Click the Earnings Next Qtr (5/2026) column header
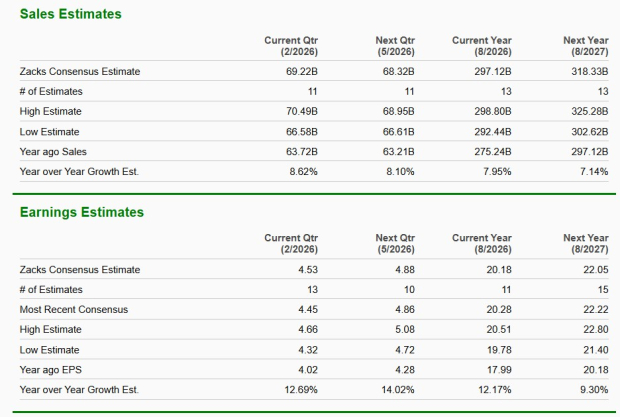620x417 pixels. tap(394, 243)
